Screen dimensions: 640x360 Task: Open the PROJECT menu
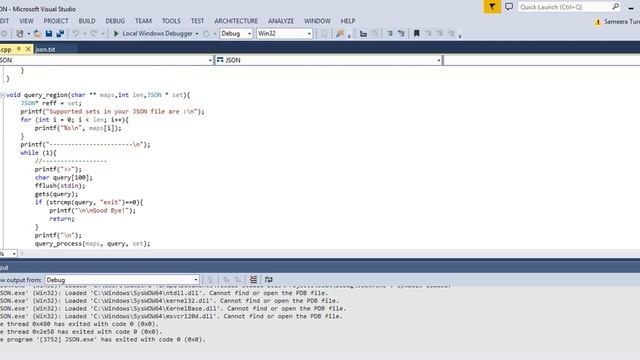[x=56, y=21]
